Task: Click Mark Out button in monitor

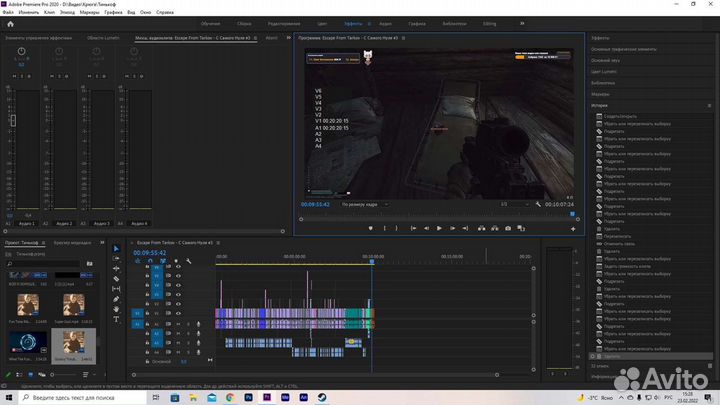Action: (397, 228)
